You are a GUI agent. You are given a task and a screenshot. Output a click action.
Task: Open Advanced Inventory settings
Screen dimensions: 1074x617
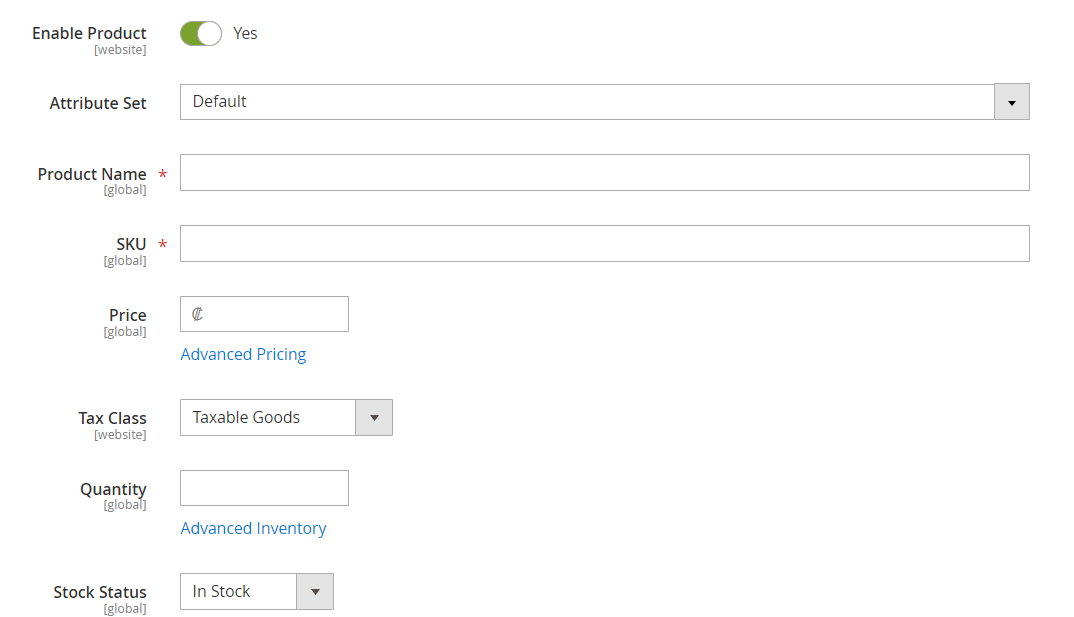pyautogui.click(x=253, y=528)
